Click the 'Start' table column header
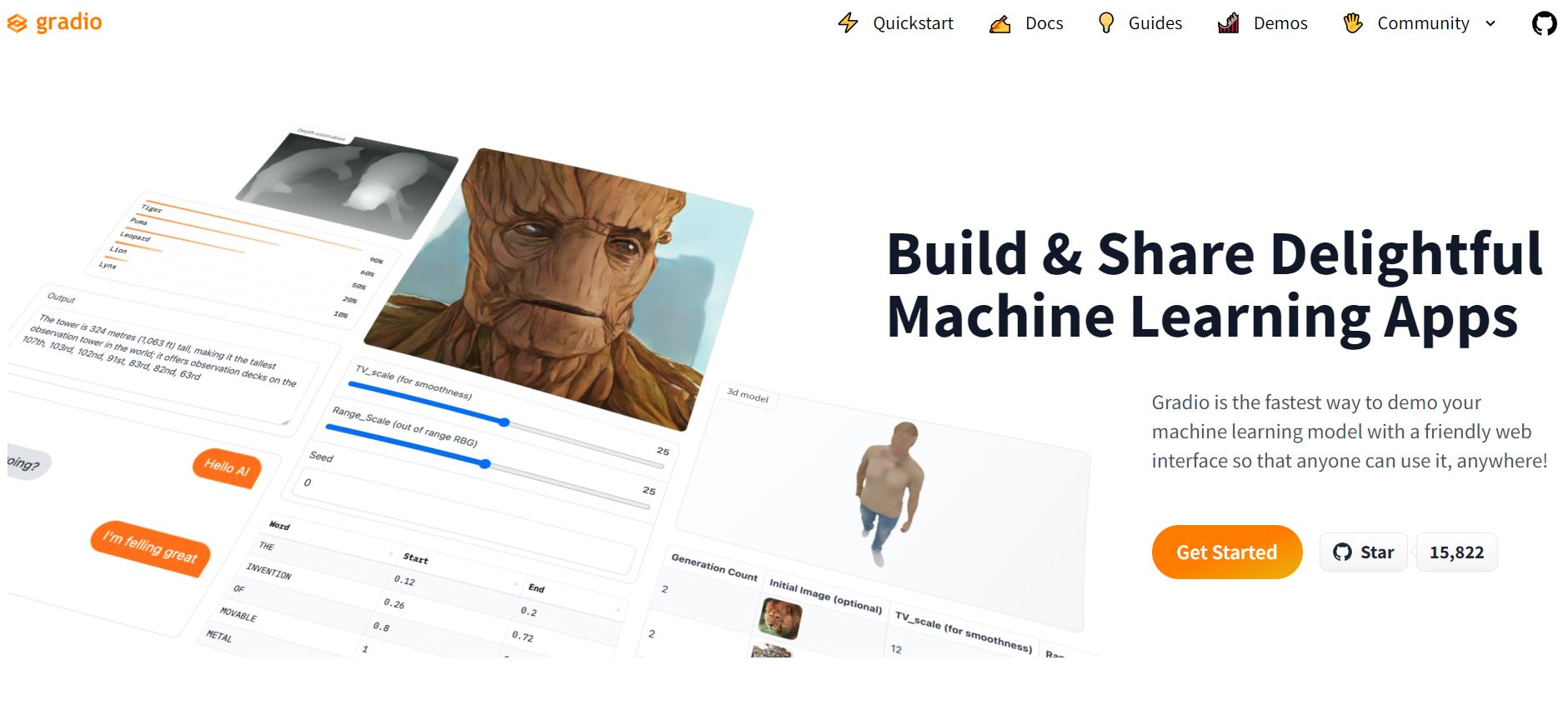 (415, 558)
